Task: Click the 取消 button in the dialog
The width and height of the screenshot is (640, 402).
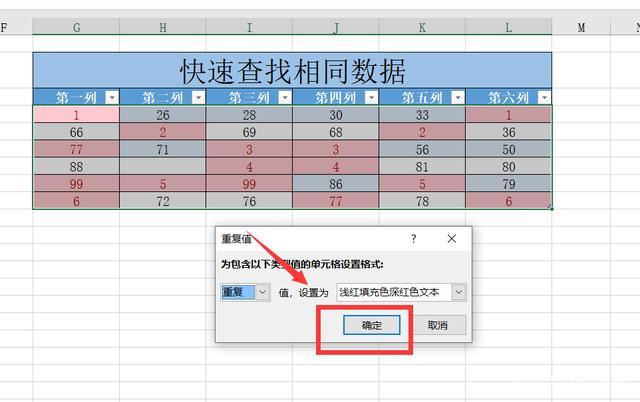Action: tap(438, 325)
